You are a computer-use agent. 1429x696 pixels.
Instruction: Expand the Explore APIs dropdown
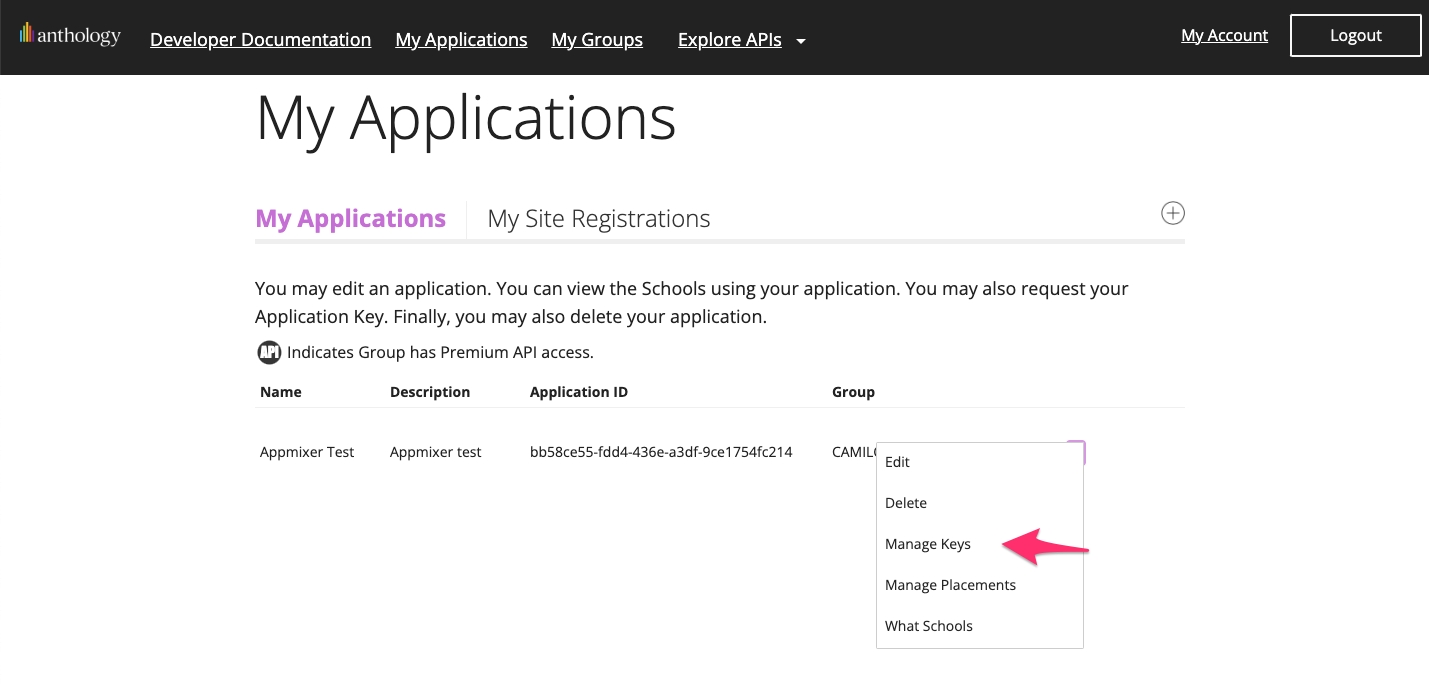click(741, 40)
